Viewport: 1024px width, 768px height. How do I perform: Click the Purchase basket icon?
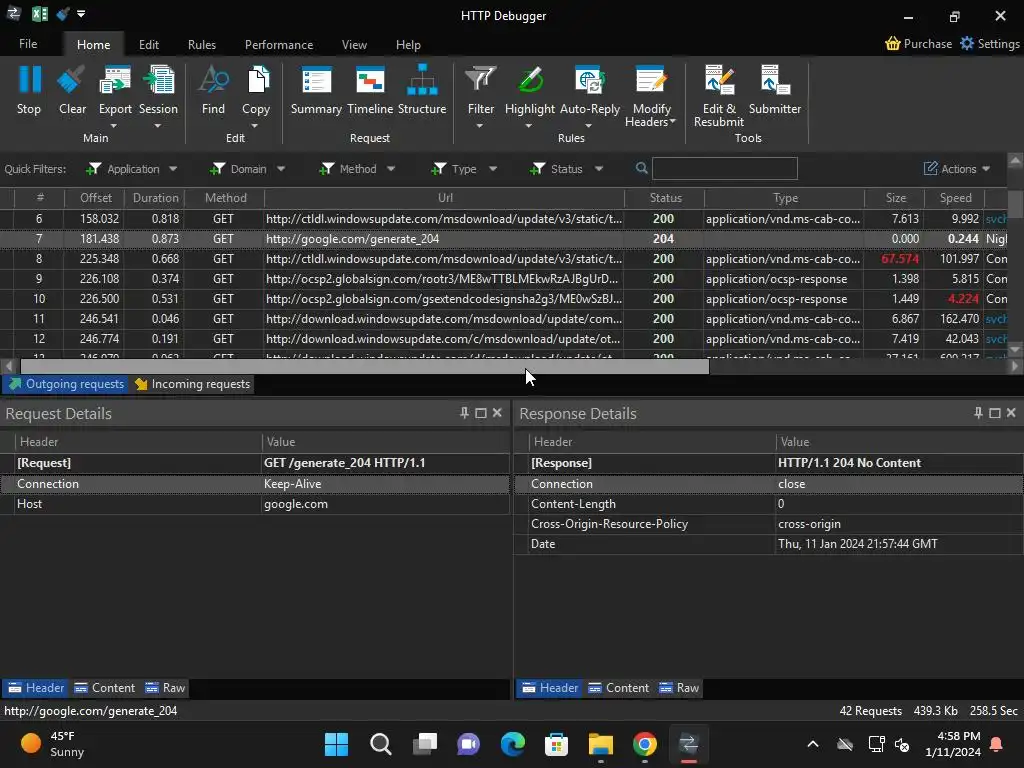[x=893, y=44]
